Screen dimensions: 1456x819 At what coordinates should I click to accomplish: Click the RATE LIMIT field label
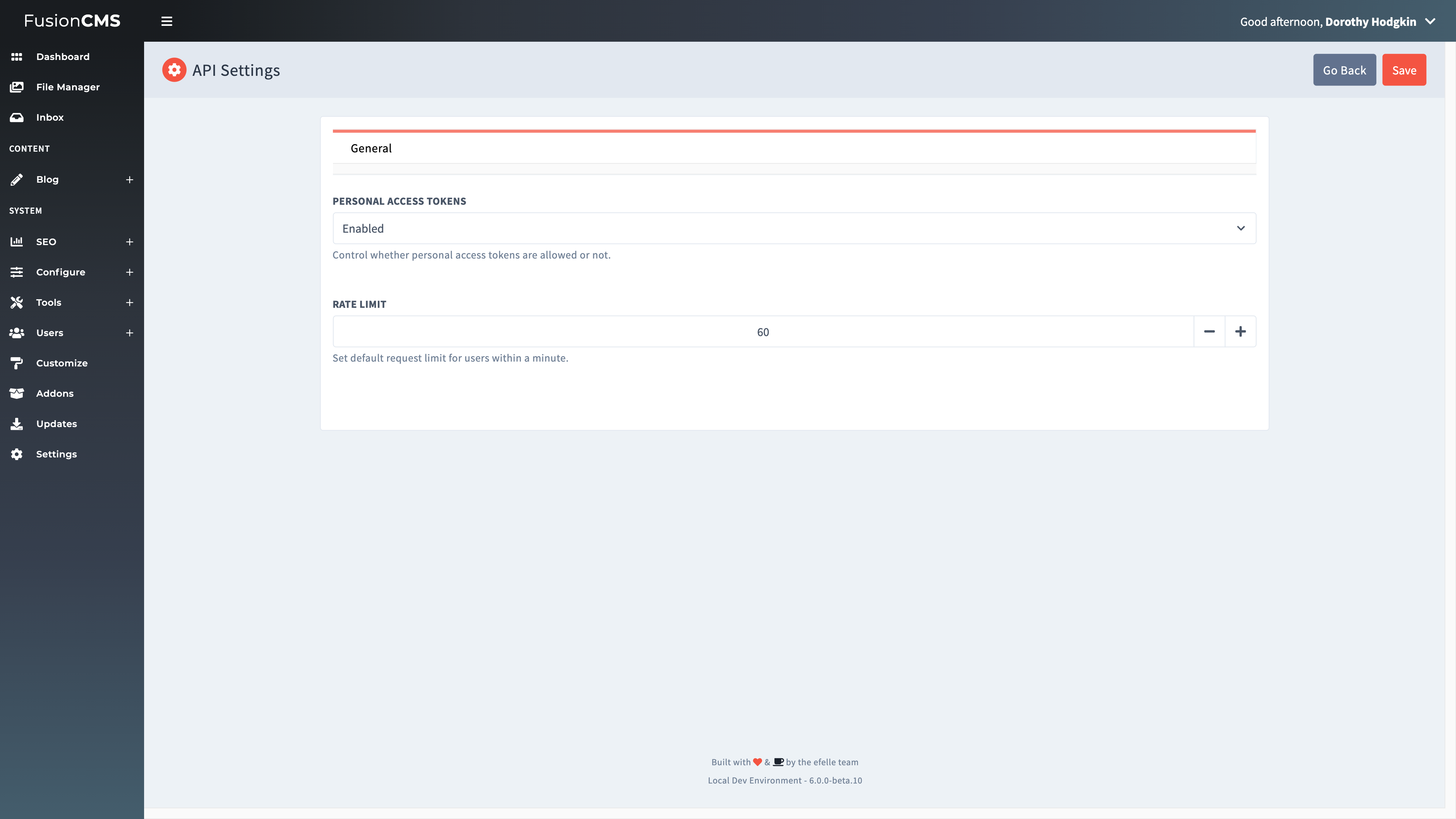(x=360, y=304)
